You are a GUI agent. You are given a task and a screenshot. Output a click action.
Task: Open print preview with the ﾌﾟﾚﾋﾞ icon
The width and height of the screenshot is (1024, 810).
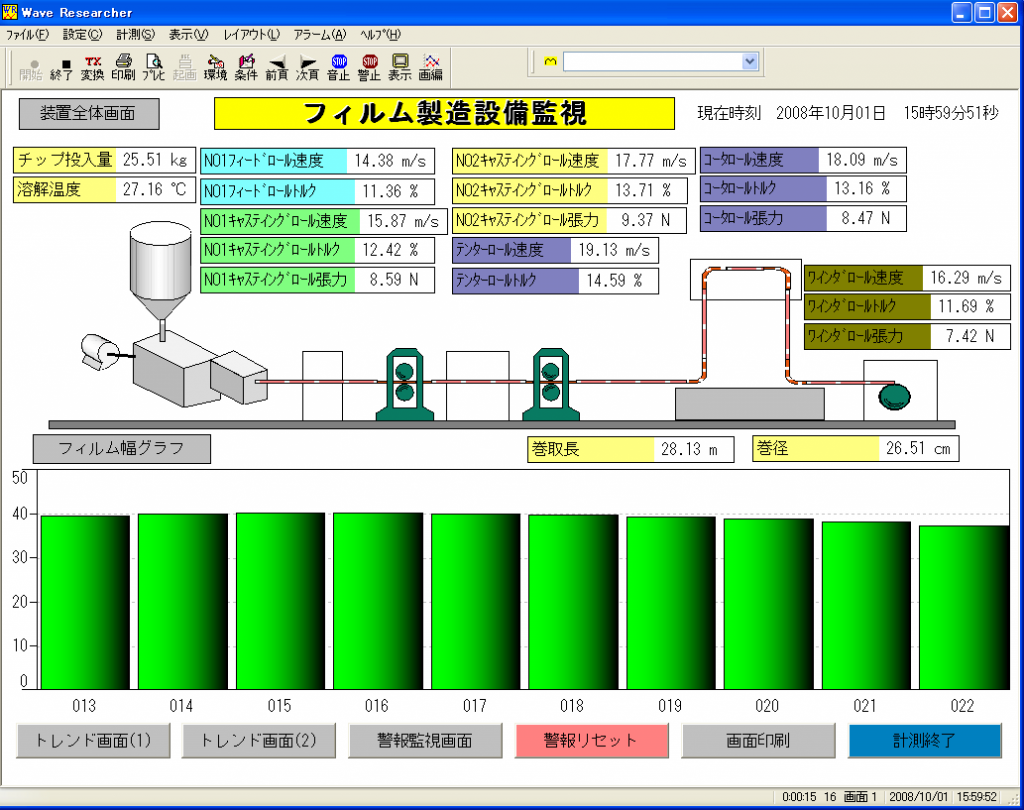(153, 68)
